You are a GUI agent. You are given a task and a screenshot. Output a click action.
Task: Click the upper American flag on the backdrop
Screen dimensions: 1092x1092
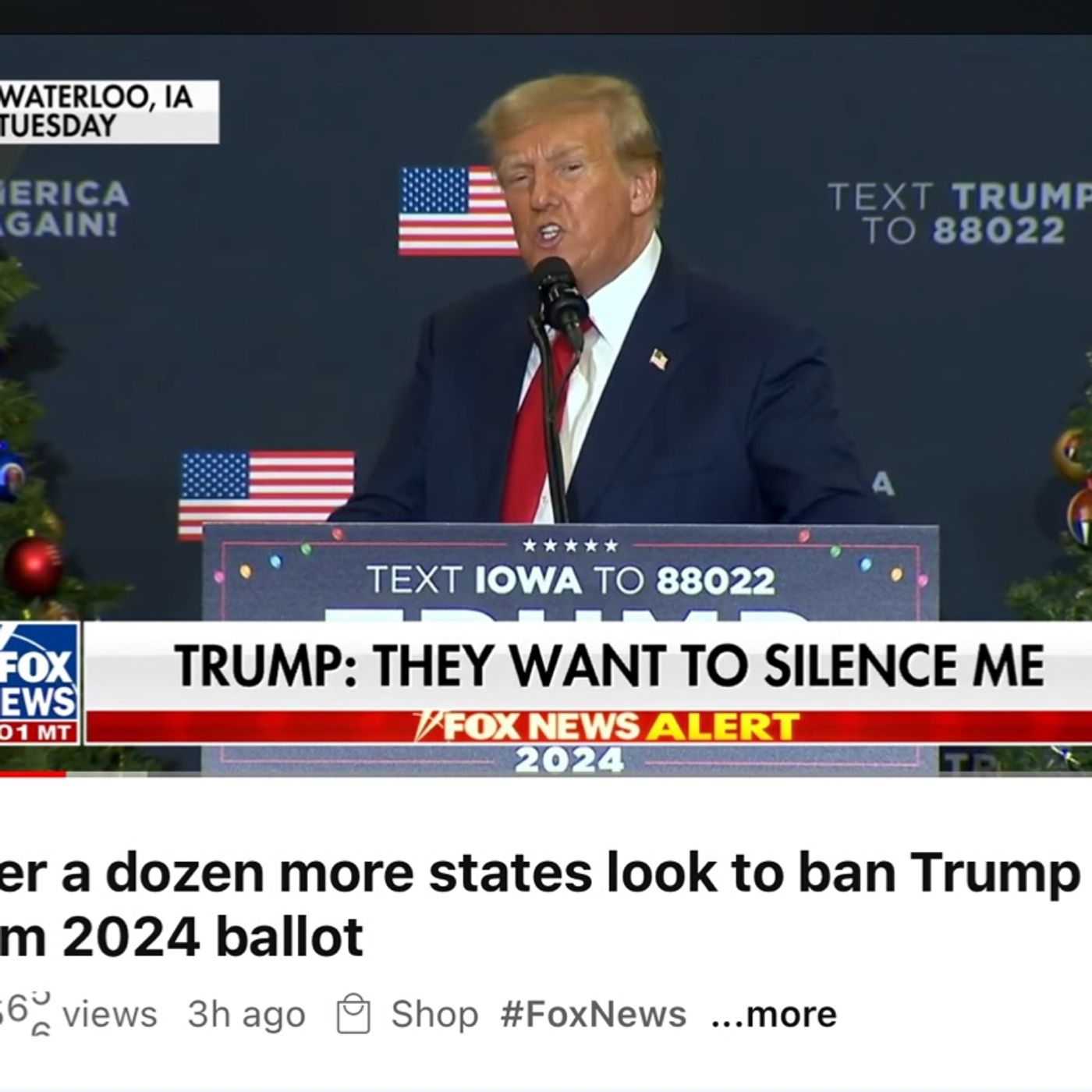coord(459,211)
